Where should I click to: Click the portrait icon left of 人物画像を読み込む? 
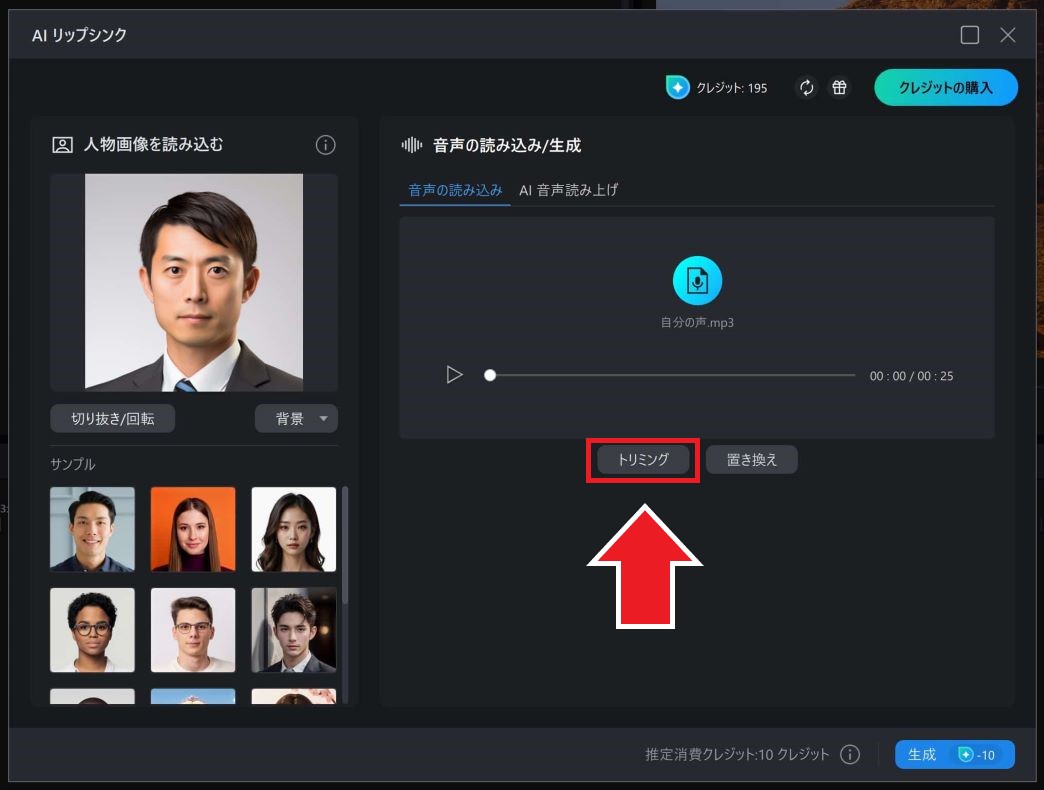pos(62,145)
